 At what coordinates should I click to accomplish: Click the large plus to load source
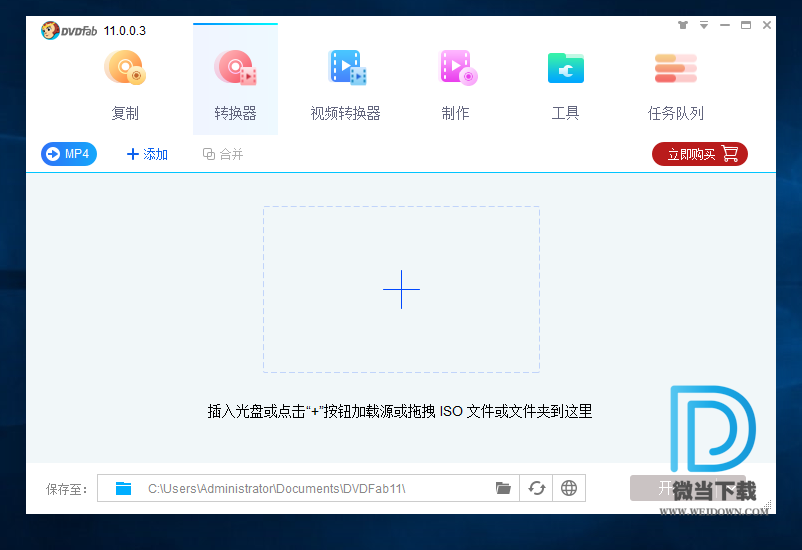pos(402,290)
